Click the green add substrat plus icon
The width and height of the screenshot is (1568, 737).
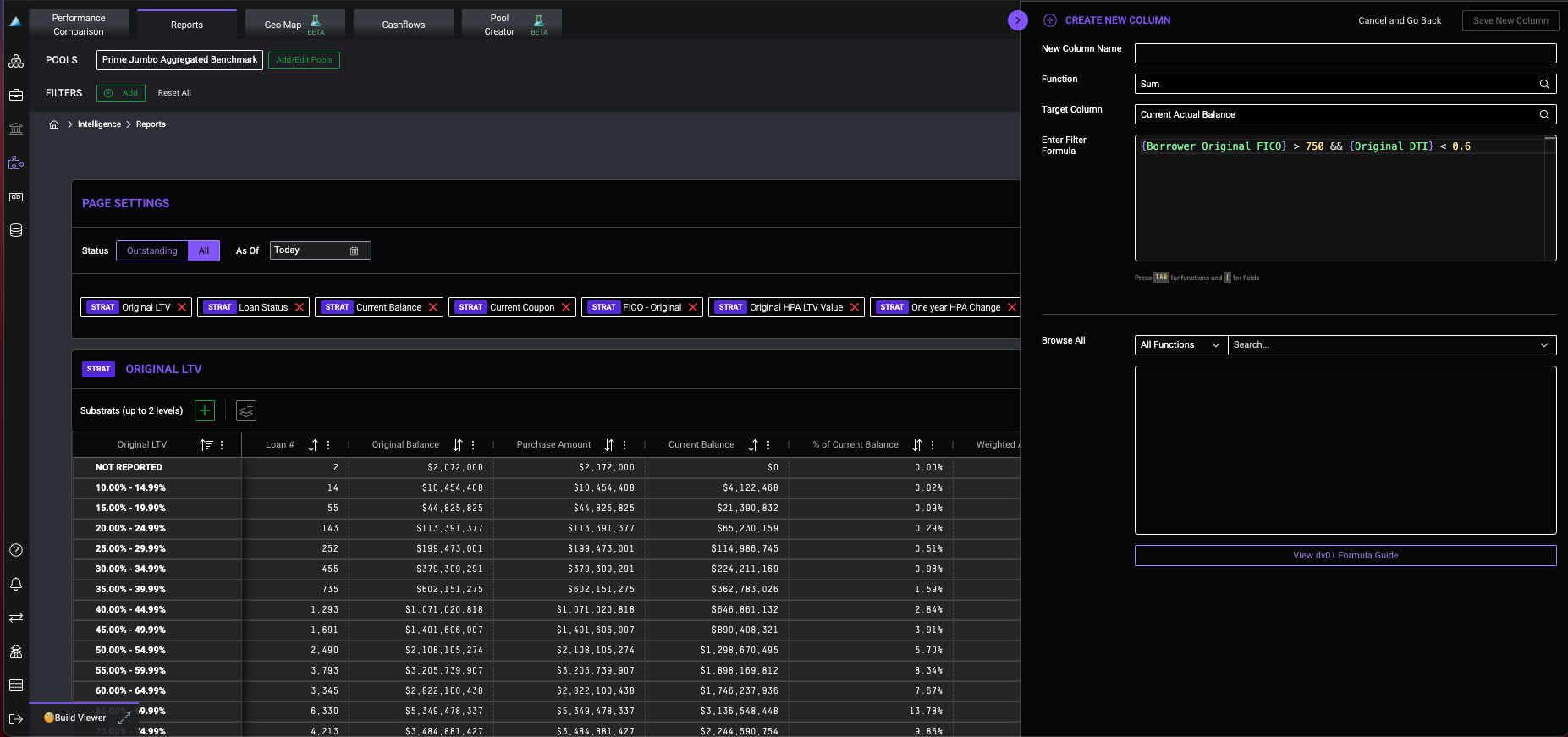pos(205,410)
